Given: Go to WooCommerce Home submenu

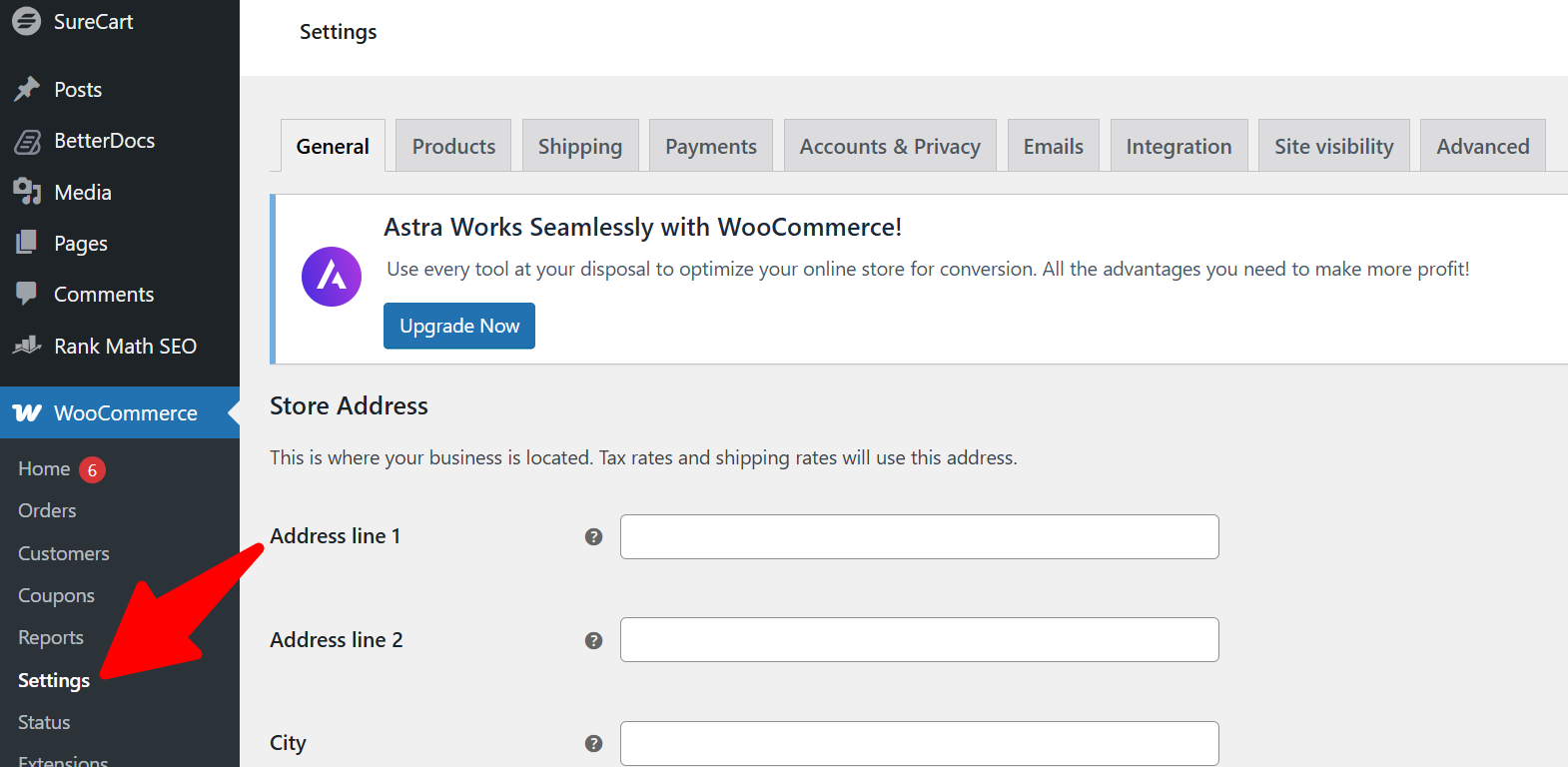Looking at the screenshot, I should (x=44, y=468).
